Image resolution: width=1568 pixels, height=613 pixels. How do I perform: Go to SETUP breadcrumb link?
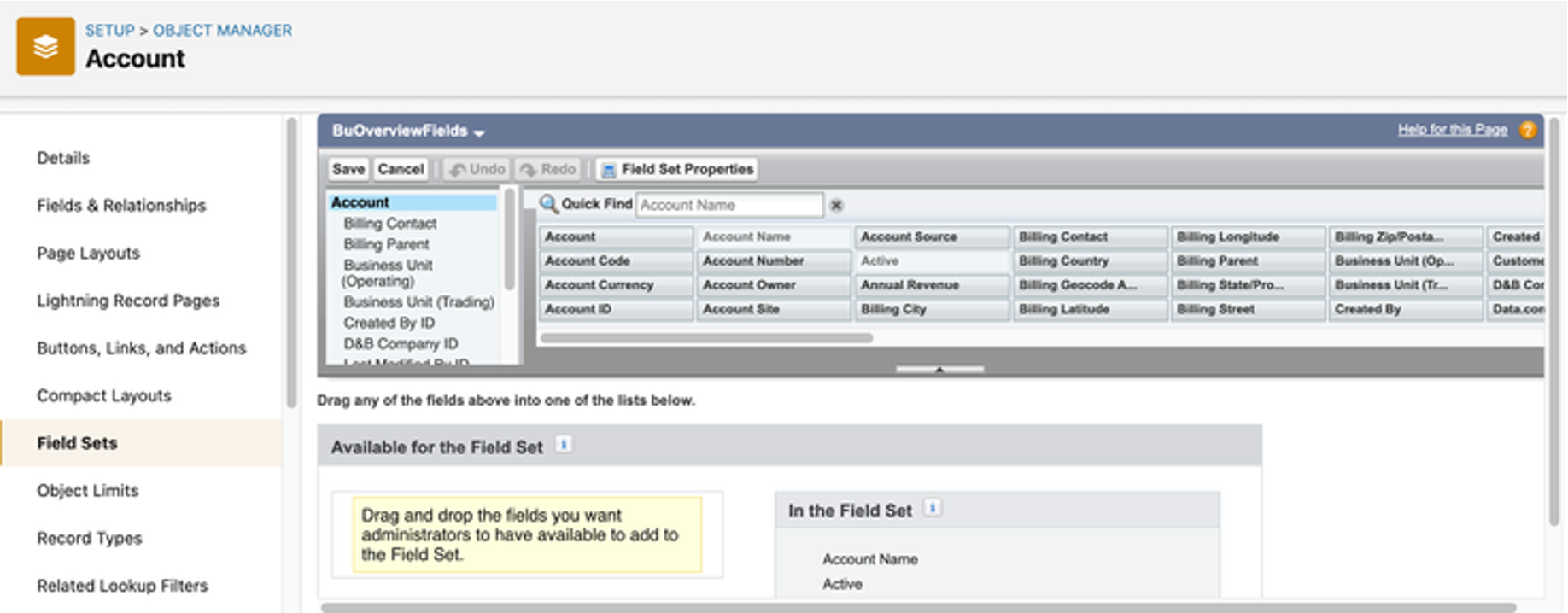point(109,30)
